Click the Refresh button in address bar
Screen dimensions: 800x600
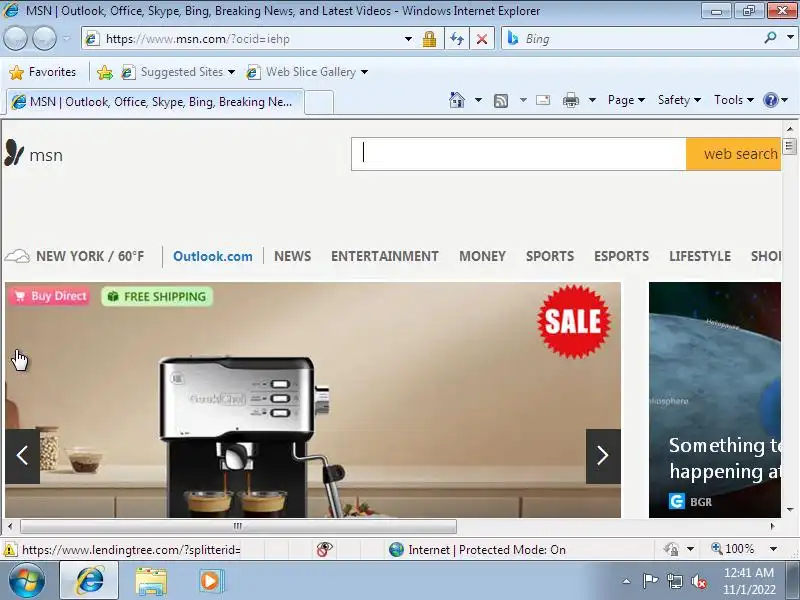point(457,39)
